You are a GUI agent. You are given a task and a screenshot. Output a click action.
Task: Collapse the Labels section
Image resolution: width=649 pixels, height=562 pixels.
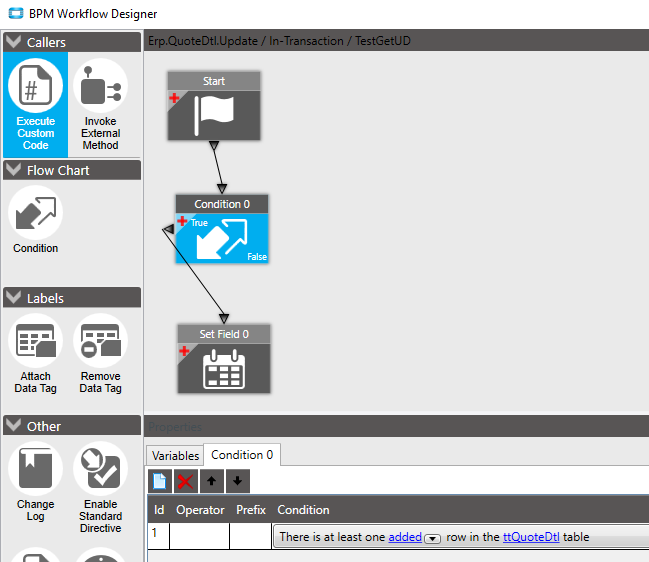pos(14,298)
